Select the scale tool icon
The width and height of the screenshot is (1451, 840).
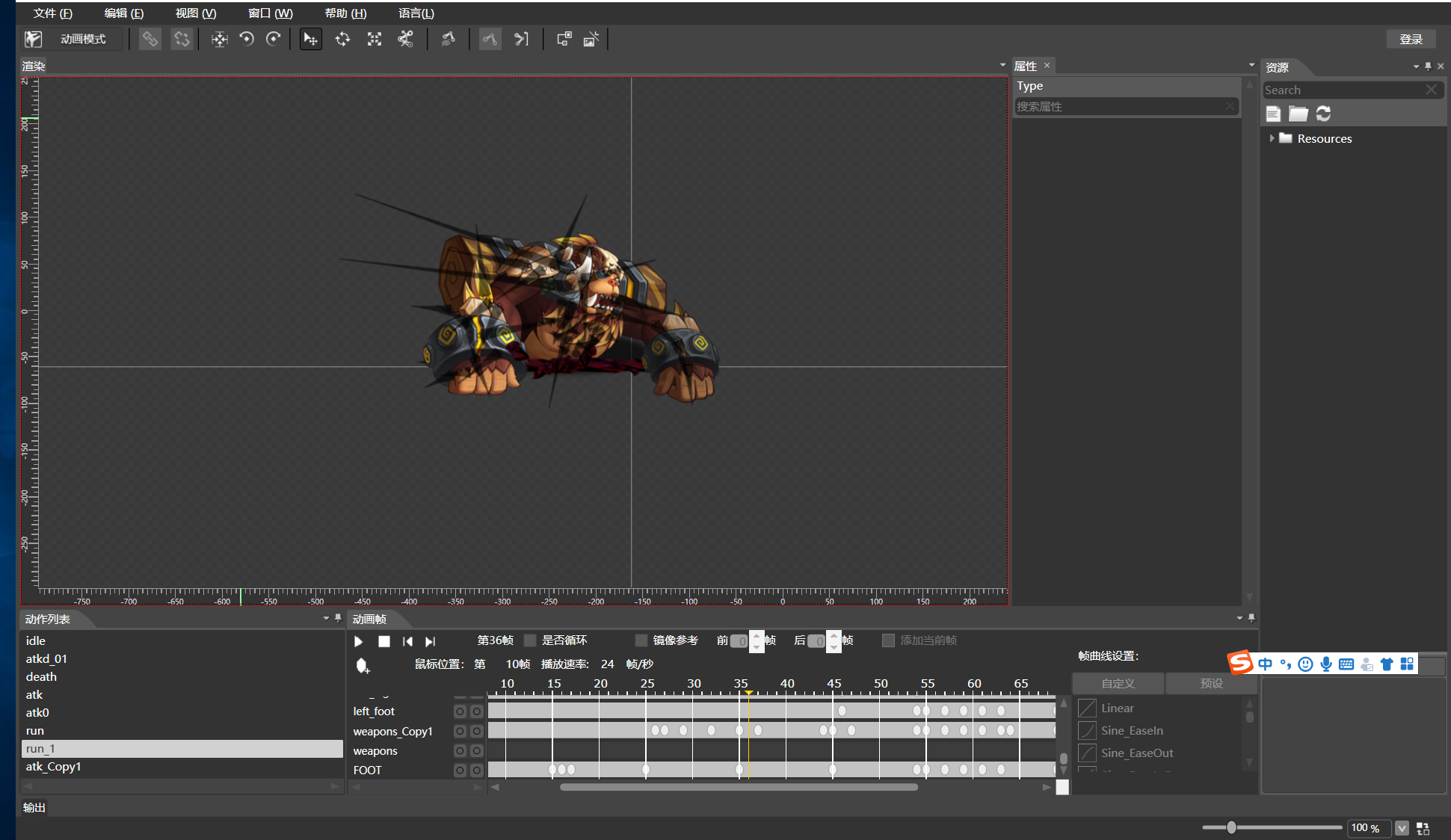[375, 39]
